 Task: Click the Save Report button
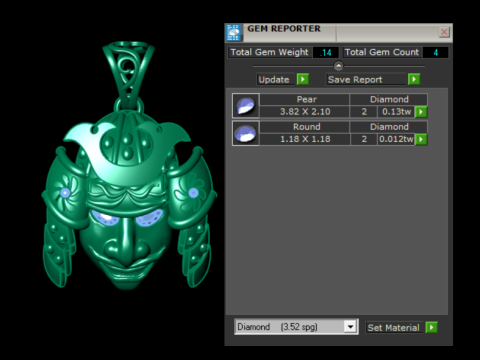click(366, 79)
